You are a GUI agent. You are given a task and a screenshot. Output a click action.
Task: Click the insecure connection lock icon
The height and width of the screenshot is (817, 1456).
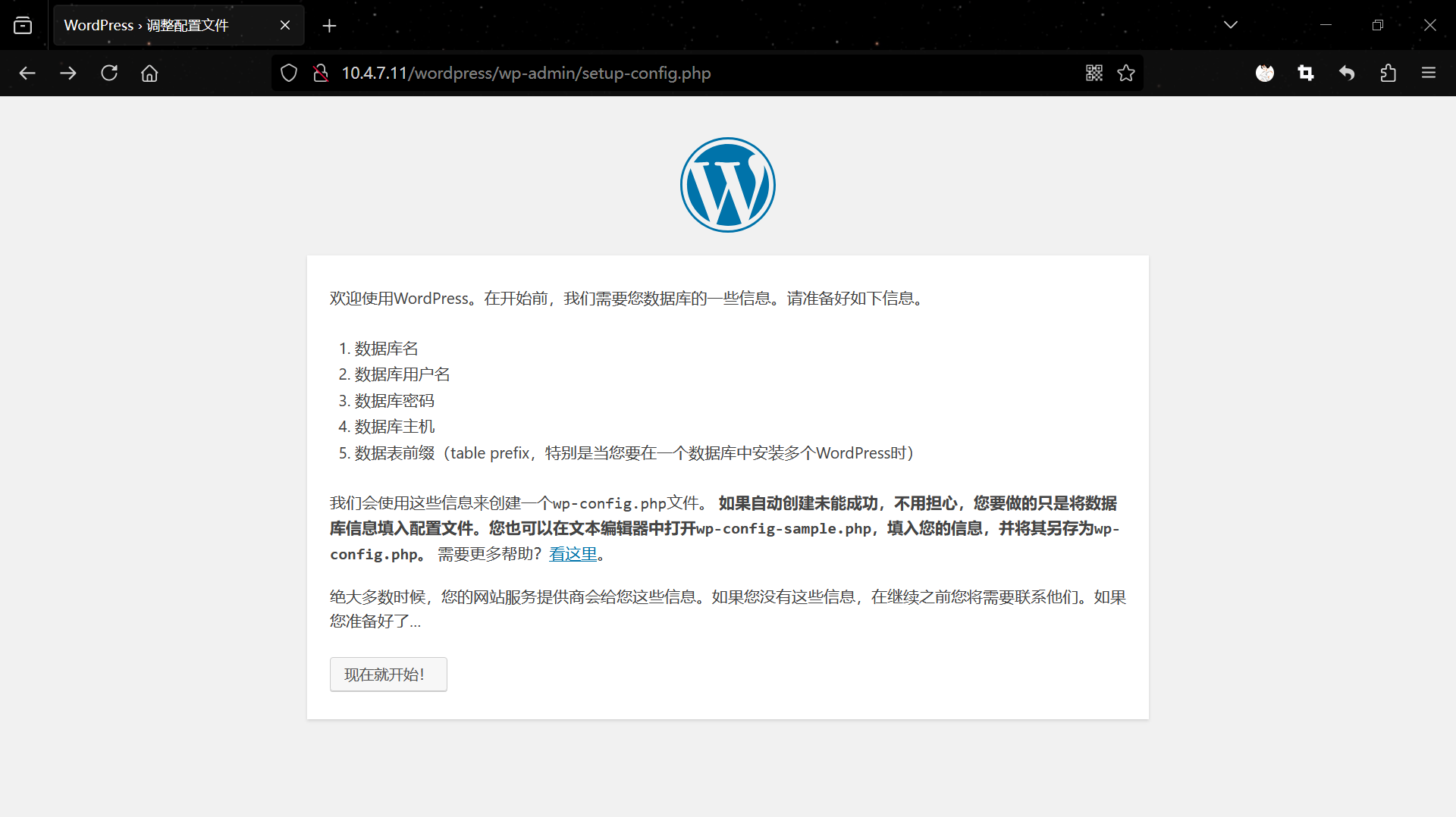(321, 73)
